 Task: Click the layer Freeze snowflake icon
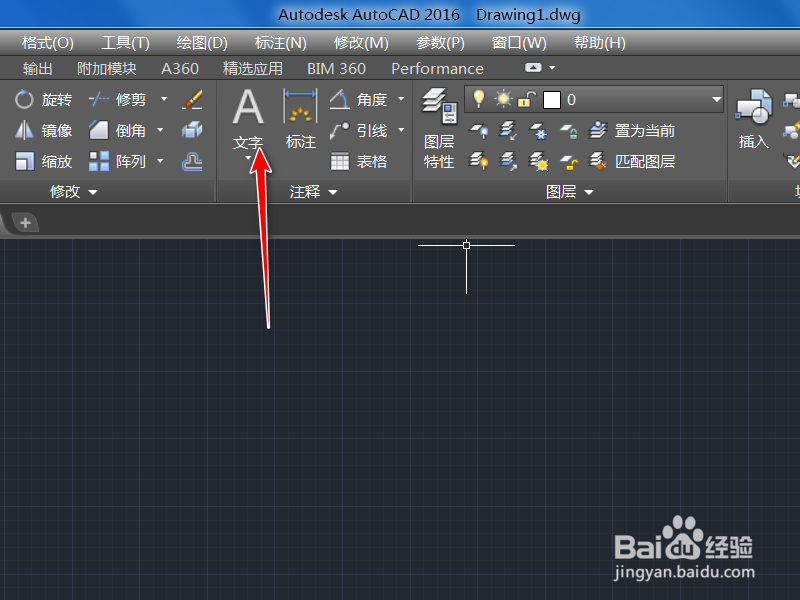(x=538, y=132)
